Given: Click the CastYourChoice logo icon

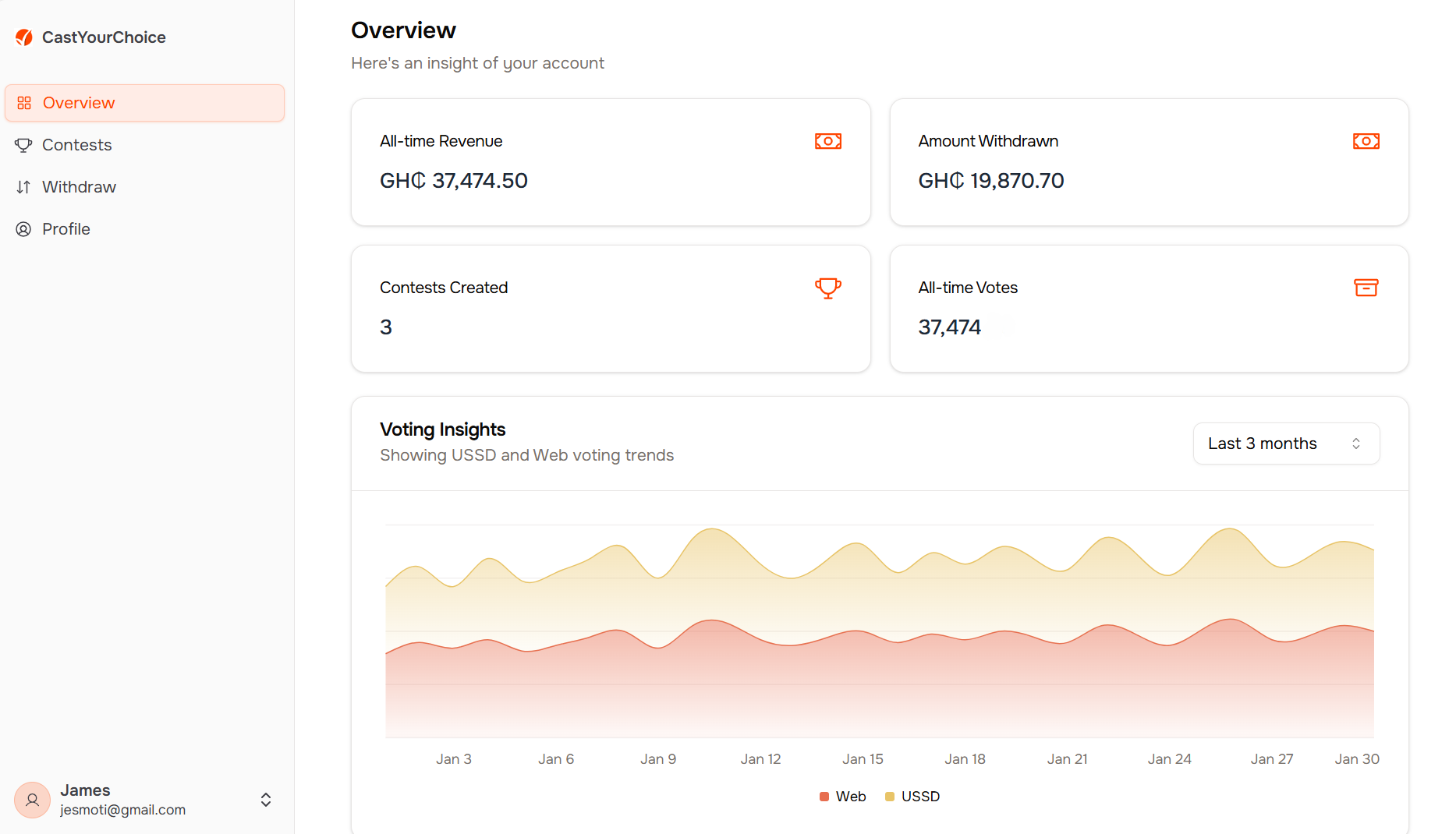Looking at the screenshot, I should [24, 37].
